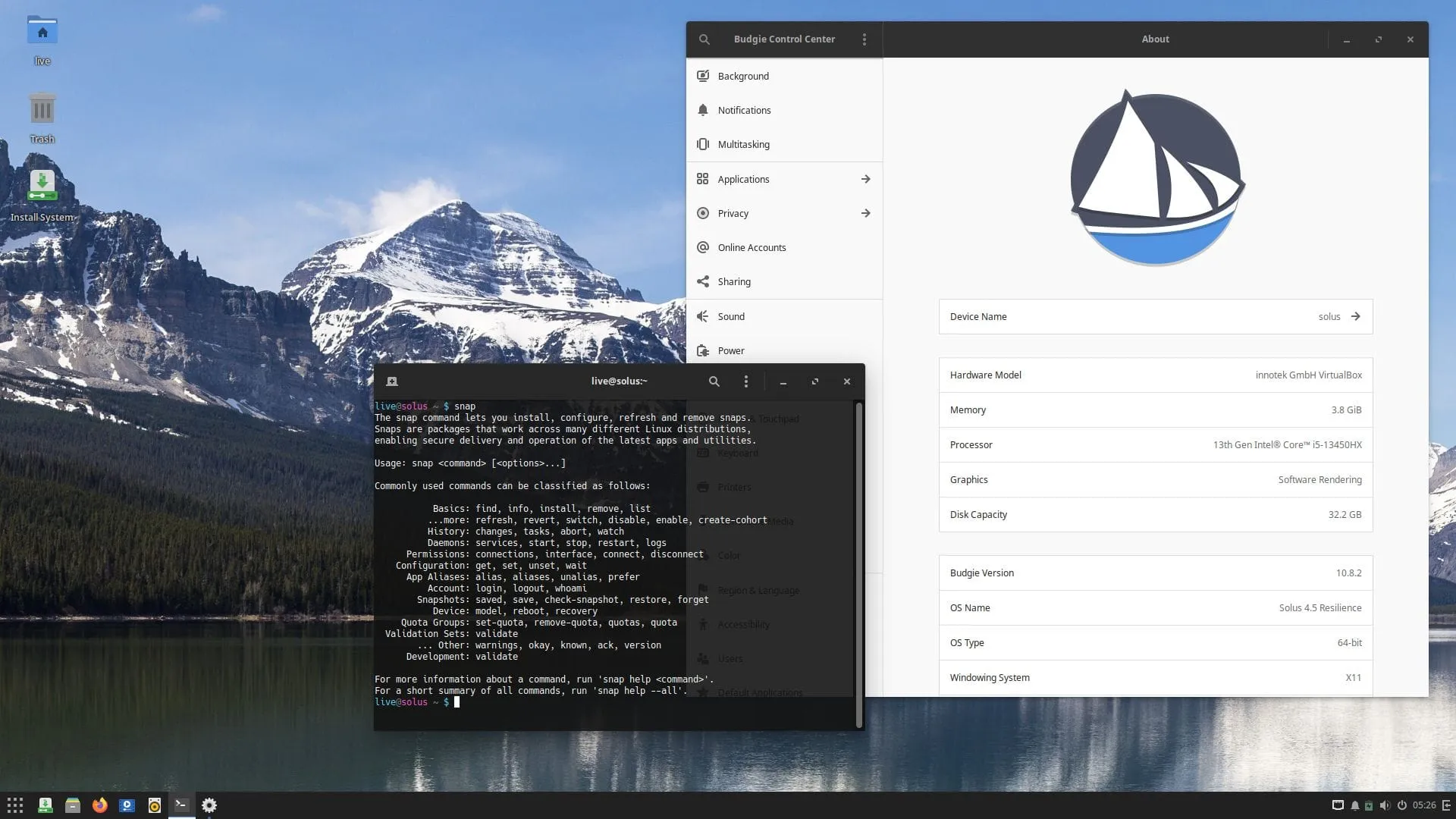The height and width of the screenshot is (819, 1456).
Task: Click the Background sidebar icon
Action: tap(703, 76)
